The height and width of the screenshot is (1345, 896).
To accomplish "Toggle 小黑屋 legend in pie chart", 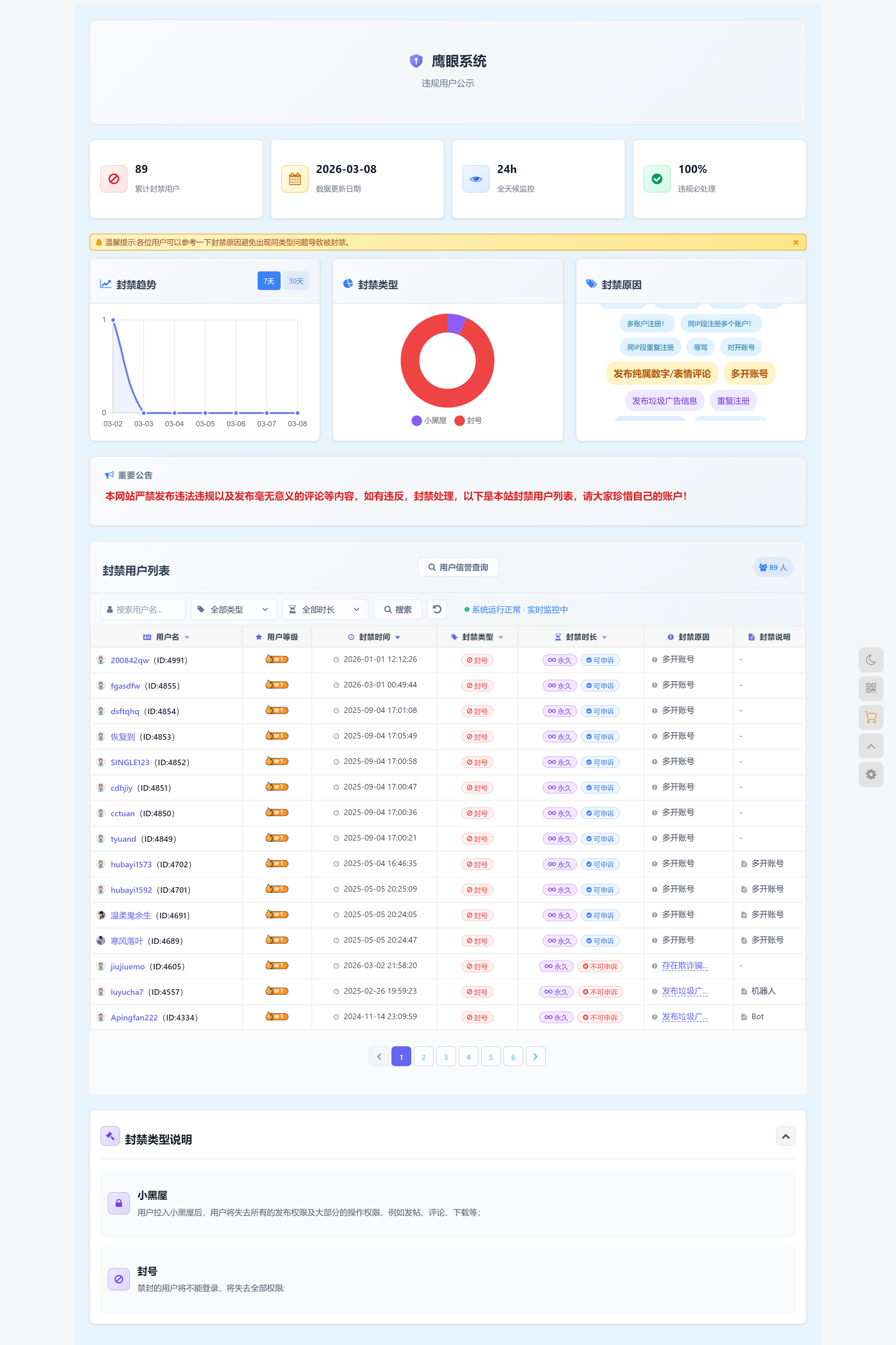I will [429, 421].
